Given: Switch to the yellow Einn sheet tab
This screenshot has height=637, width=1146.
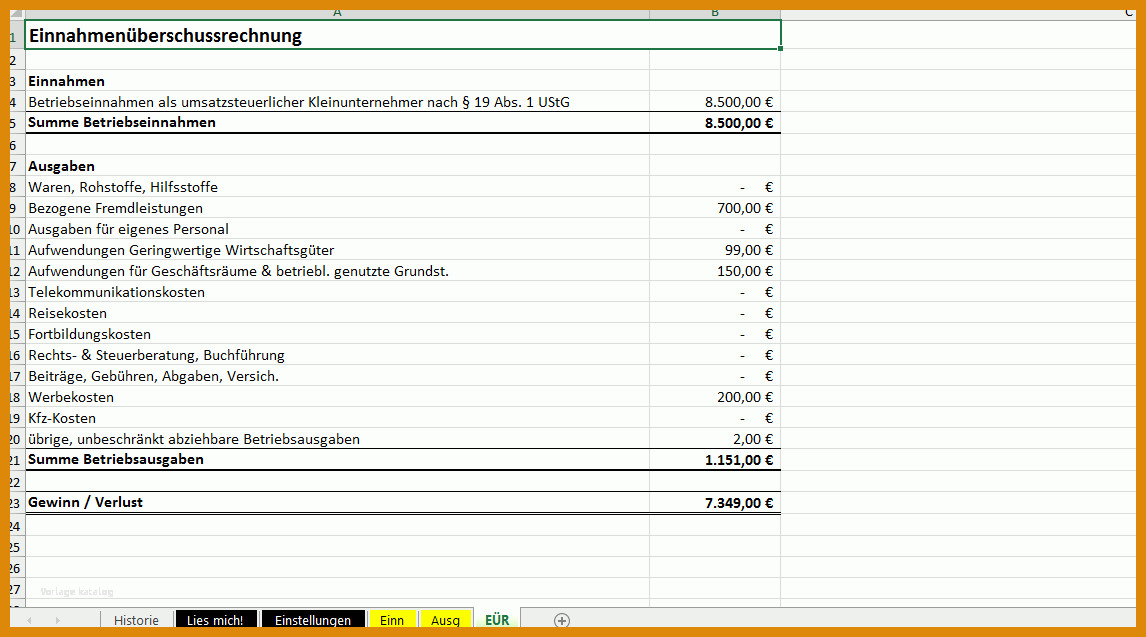Looking at the screenshot, I should [392, 620].
